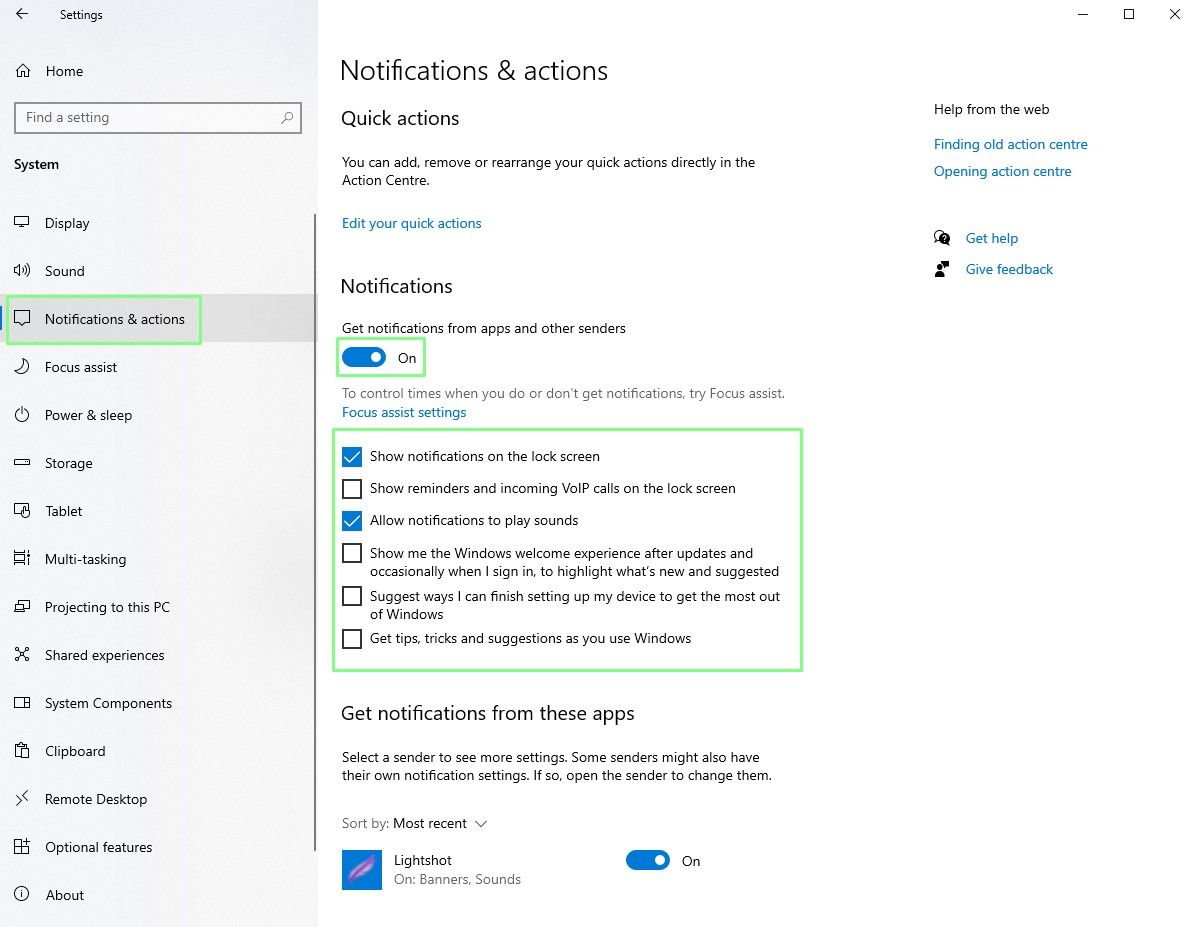
Task: Uncheck Show notifications on the lock screen
Action: click(x=352, y=457)
